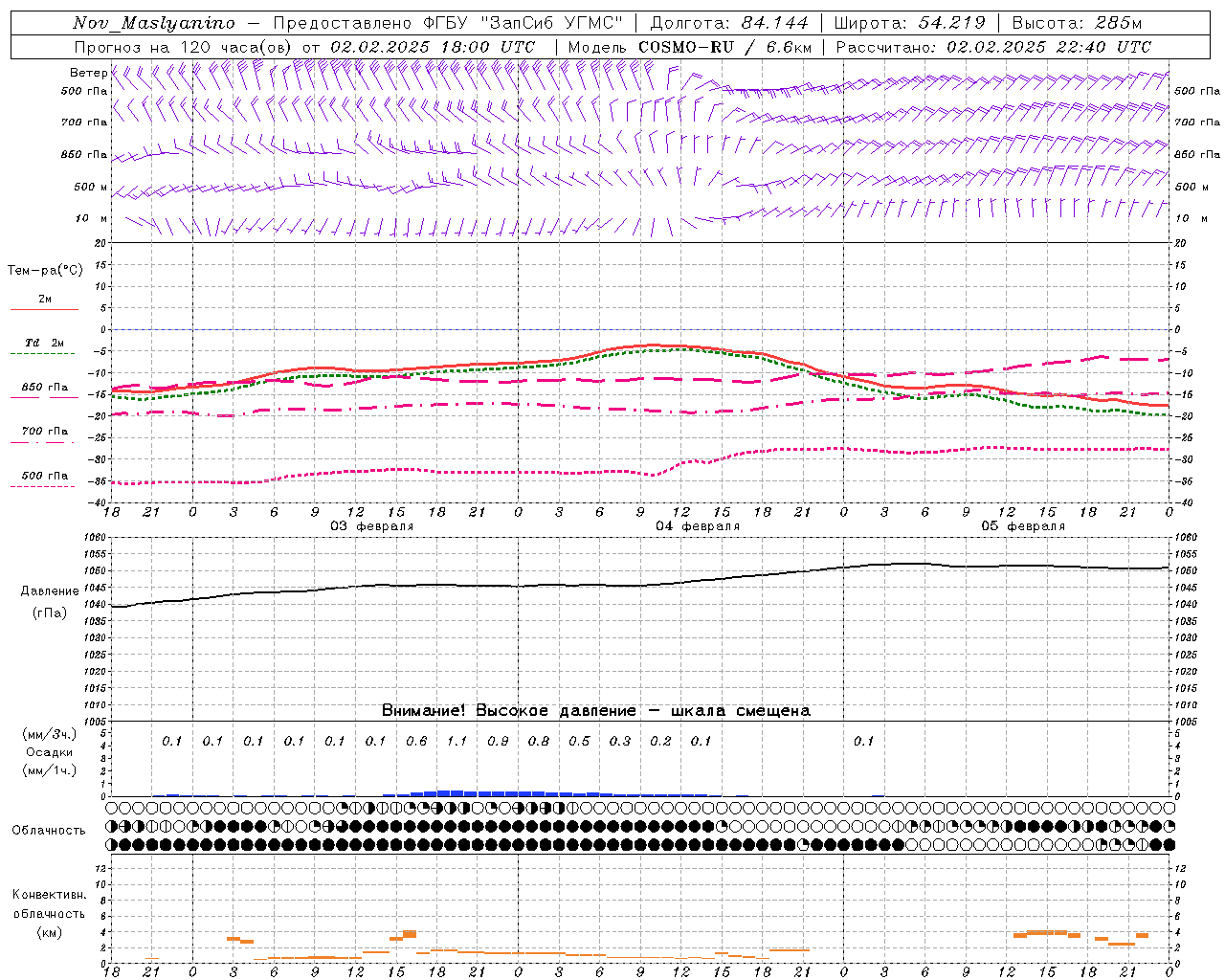This screenshot has width=1225, height=980.
Task: Click the 'Осадки' precipitation label
Action: [50, 752]
